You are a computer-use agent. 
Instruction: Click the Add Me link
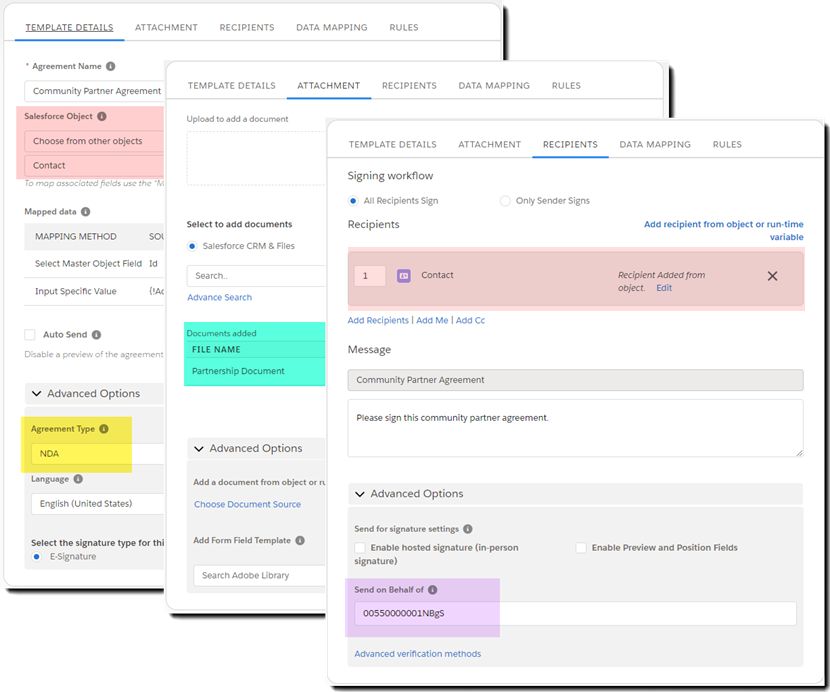pyautogui.click(x=432, y=320)
